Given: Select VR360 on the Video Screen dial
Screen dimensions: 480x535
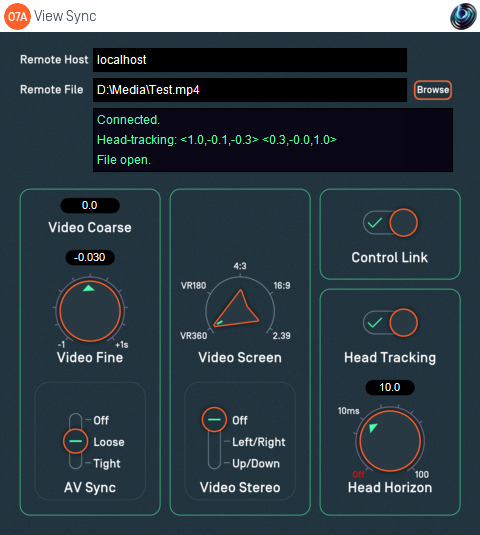Looking at the screenshot, I should pyautogui.click(x=193, y=336).
